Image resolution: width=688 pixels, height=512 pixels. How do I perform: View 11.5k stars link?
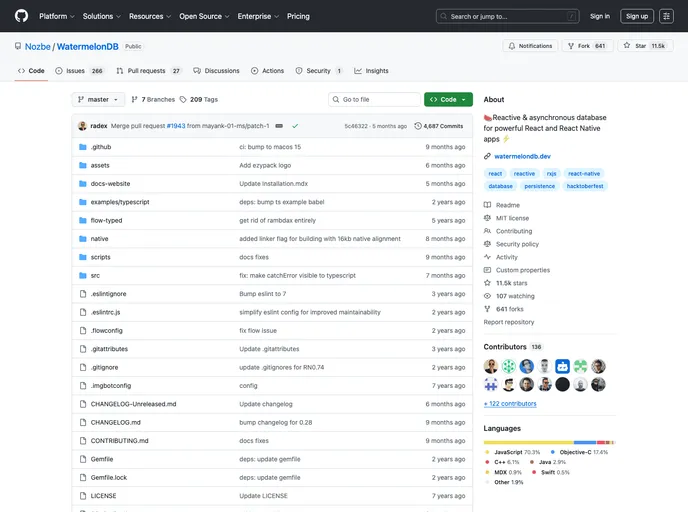click(x=505, y=283)
